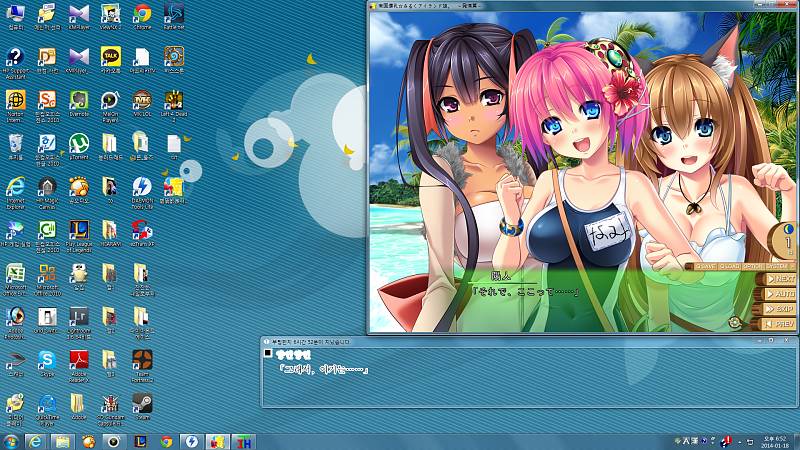Launch Skype from the desktop
Screen dimensions: 800x450
click(46, 359)
